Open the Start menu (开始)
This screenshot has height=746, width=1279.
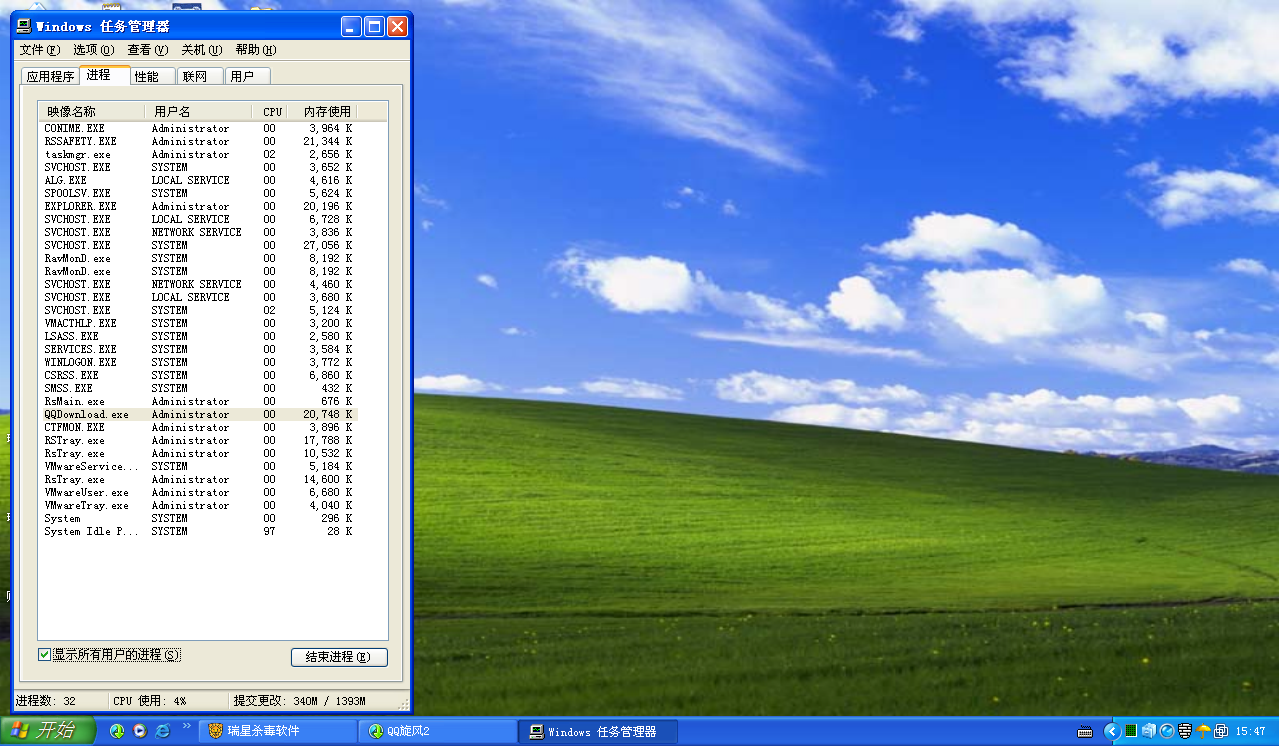[x=48, y=731]
